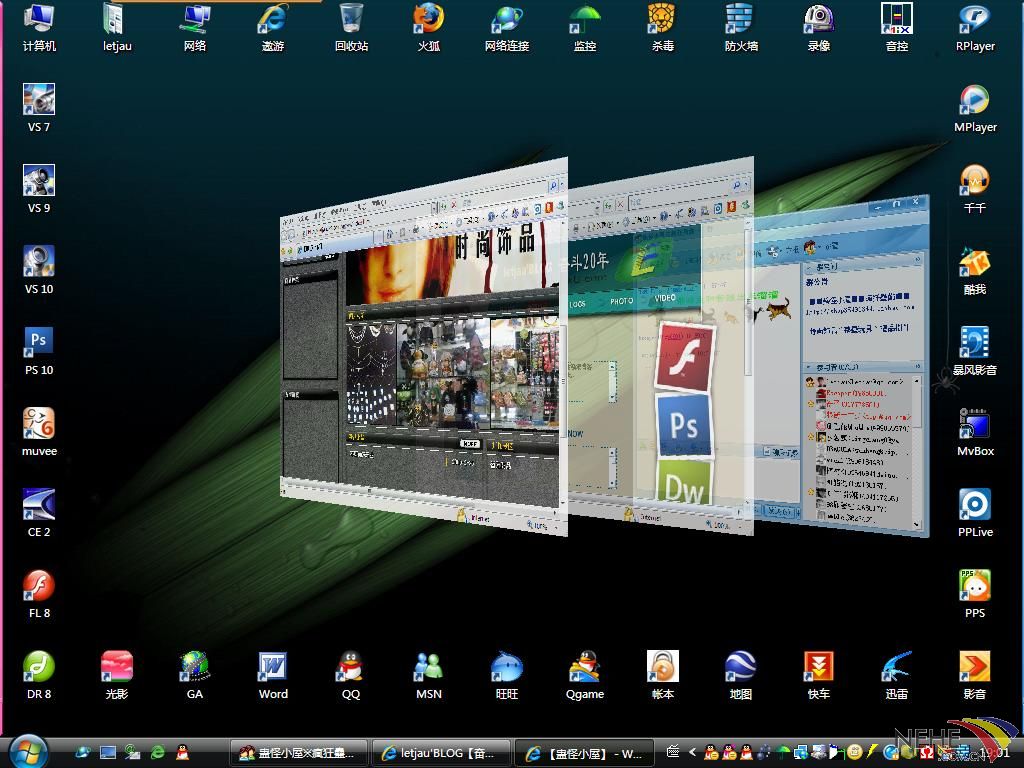Open the Windows Start menu orb
This screenshot has width=1024, height=768.
[27, 751]
